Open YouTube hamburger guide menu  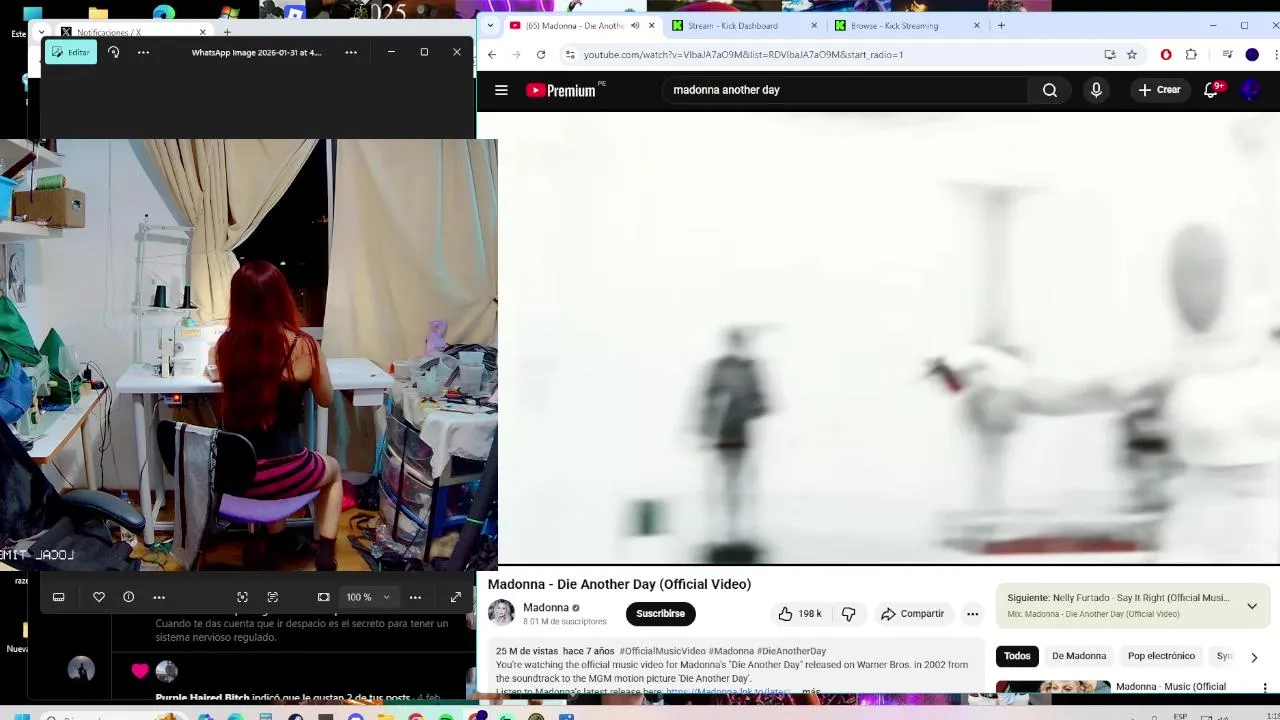pos(501,90)
